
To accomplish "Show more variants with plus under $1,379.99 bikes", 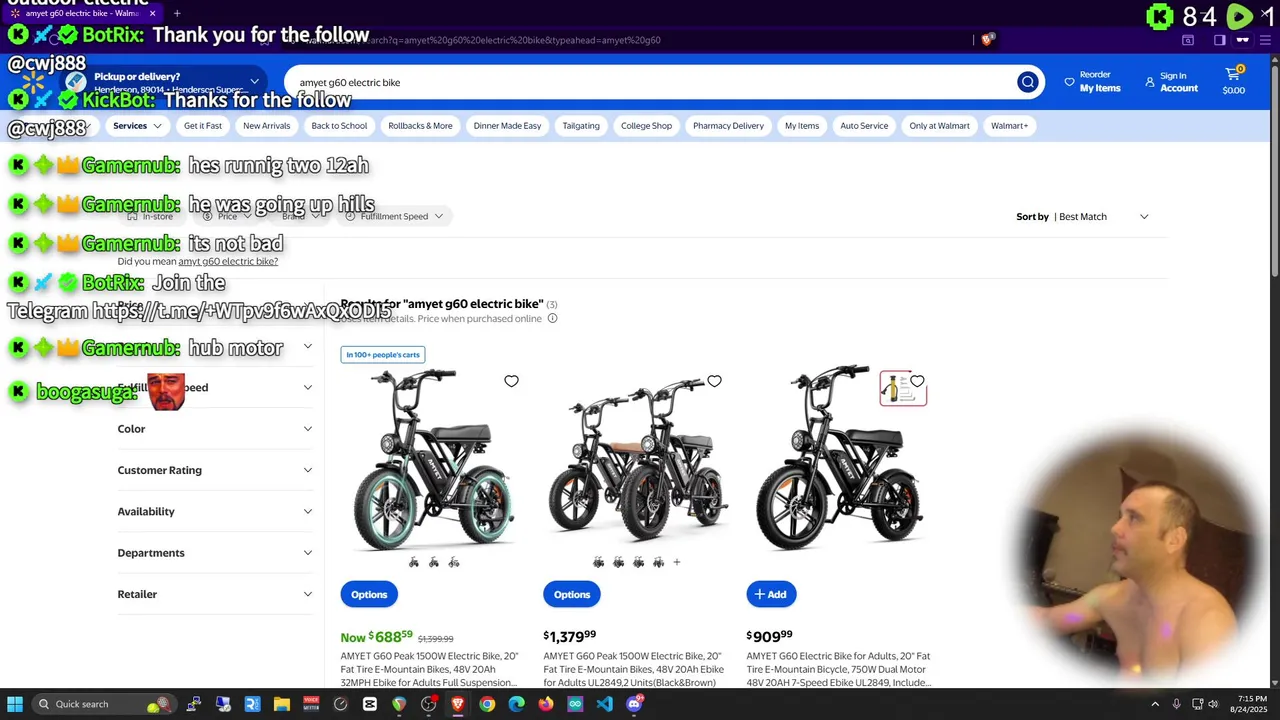I will tap(677, 563).
